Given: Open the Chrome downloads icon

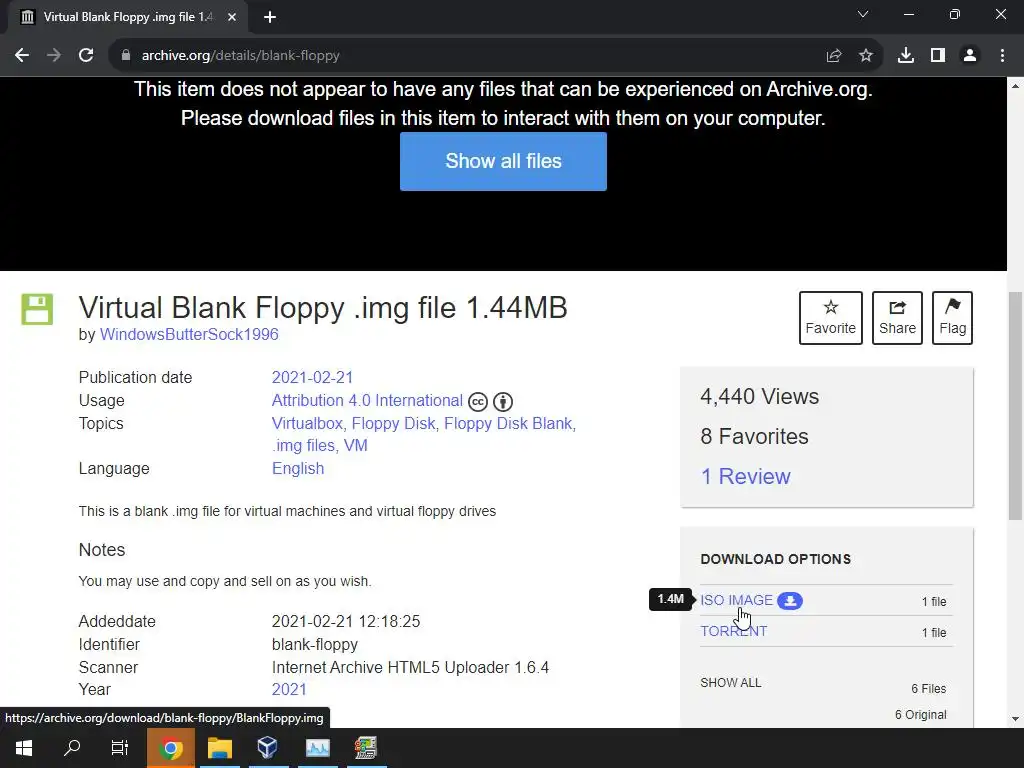Looking at the screenshot, I should pos(905,56).
